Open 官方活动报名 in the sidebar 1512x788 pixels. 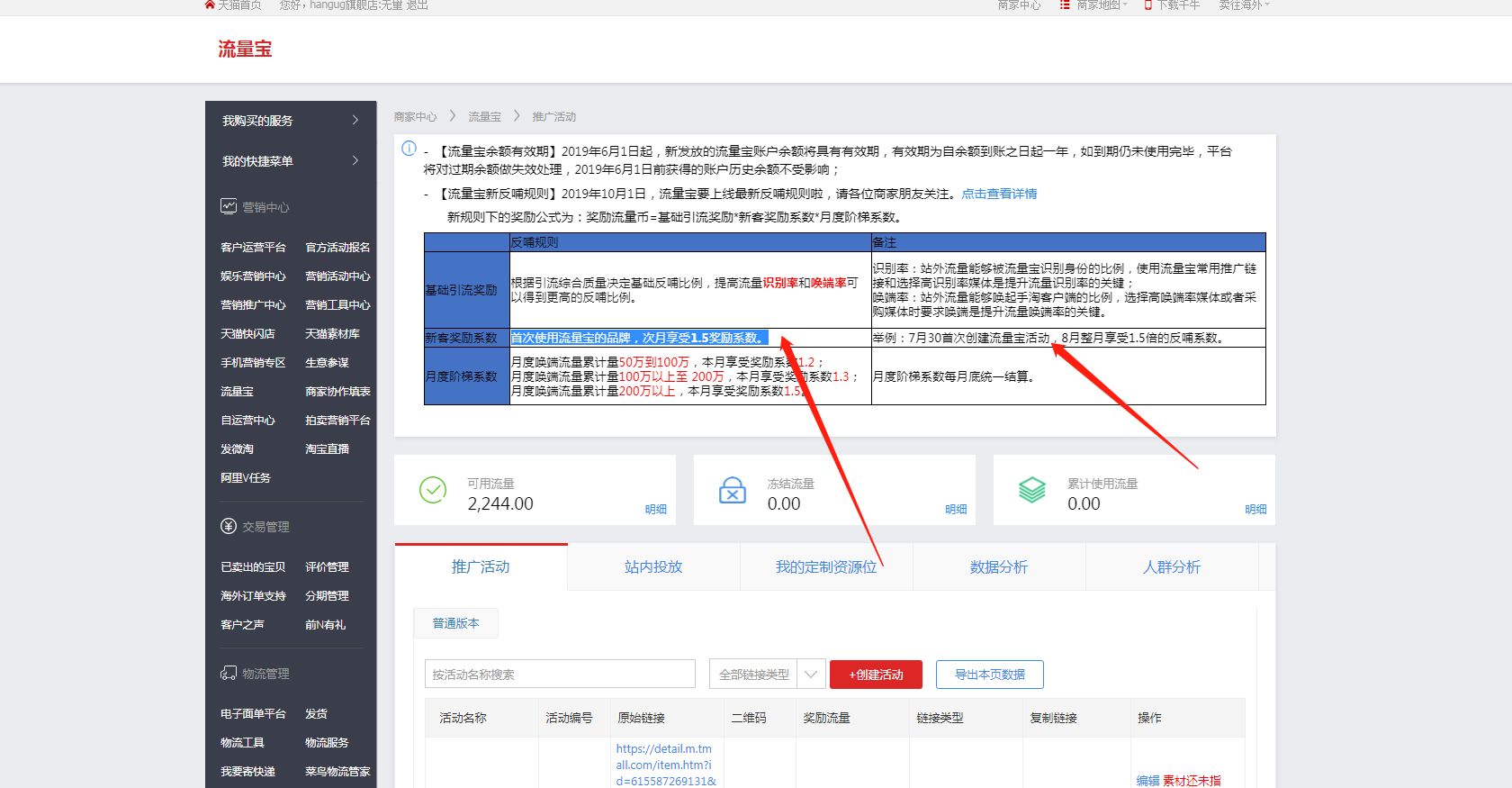[337, 247]
